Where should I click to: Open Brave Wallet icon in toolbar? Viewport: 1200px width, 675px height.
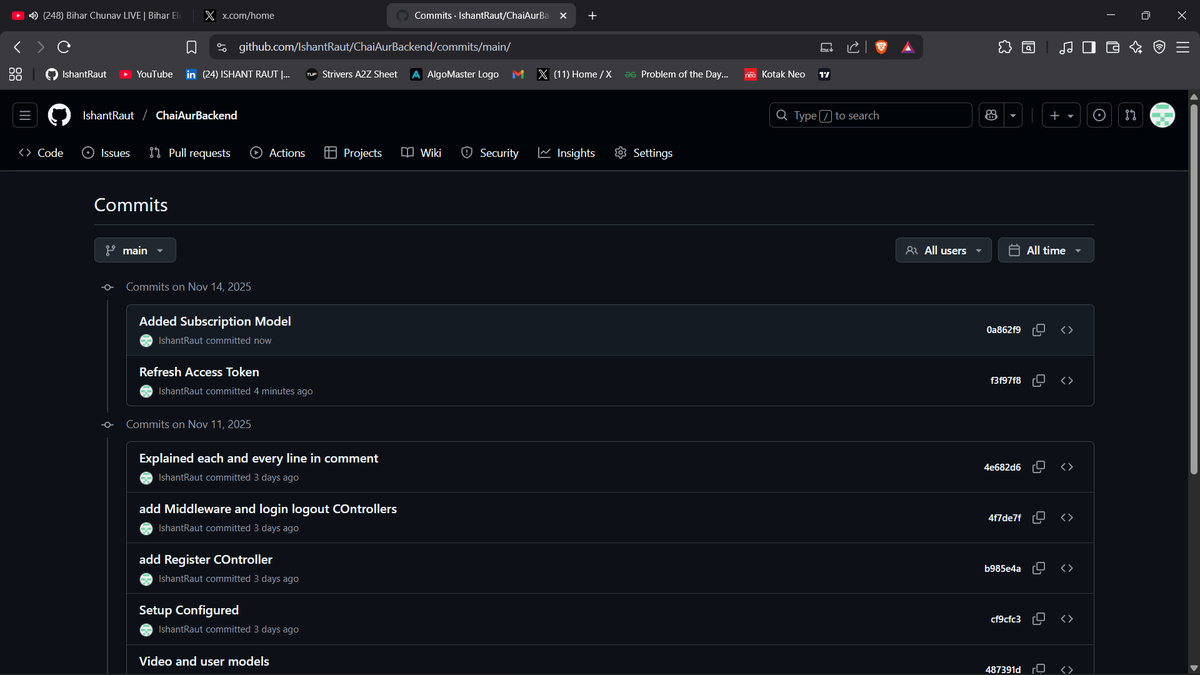(1112, 47)
